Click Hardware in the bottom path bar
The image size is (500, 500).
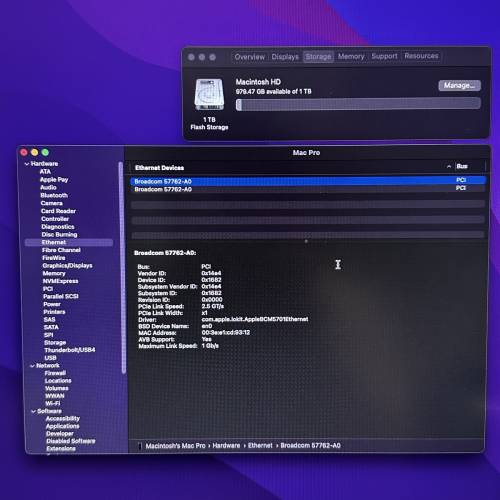pos(226,446)
